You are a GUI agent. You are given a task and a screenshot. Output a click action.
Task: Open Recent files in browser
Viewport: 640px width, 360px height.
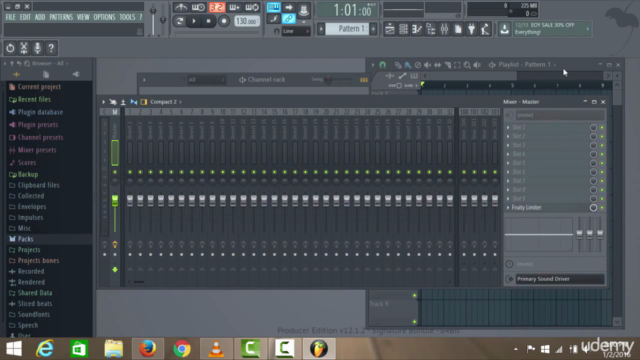[34, 99]
